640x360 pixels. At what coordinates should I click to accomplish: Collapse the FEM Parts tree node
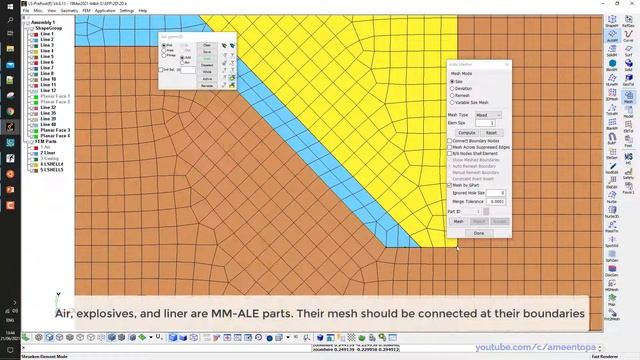point(28,142)
